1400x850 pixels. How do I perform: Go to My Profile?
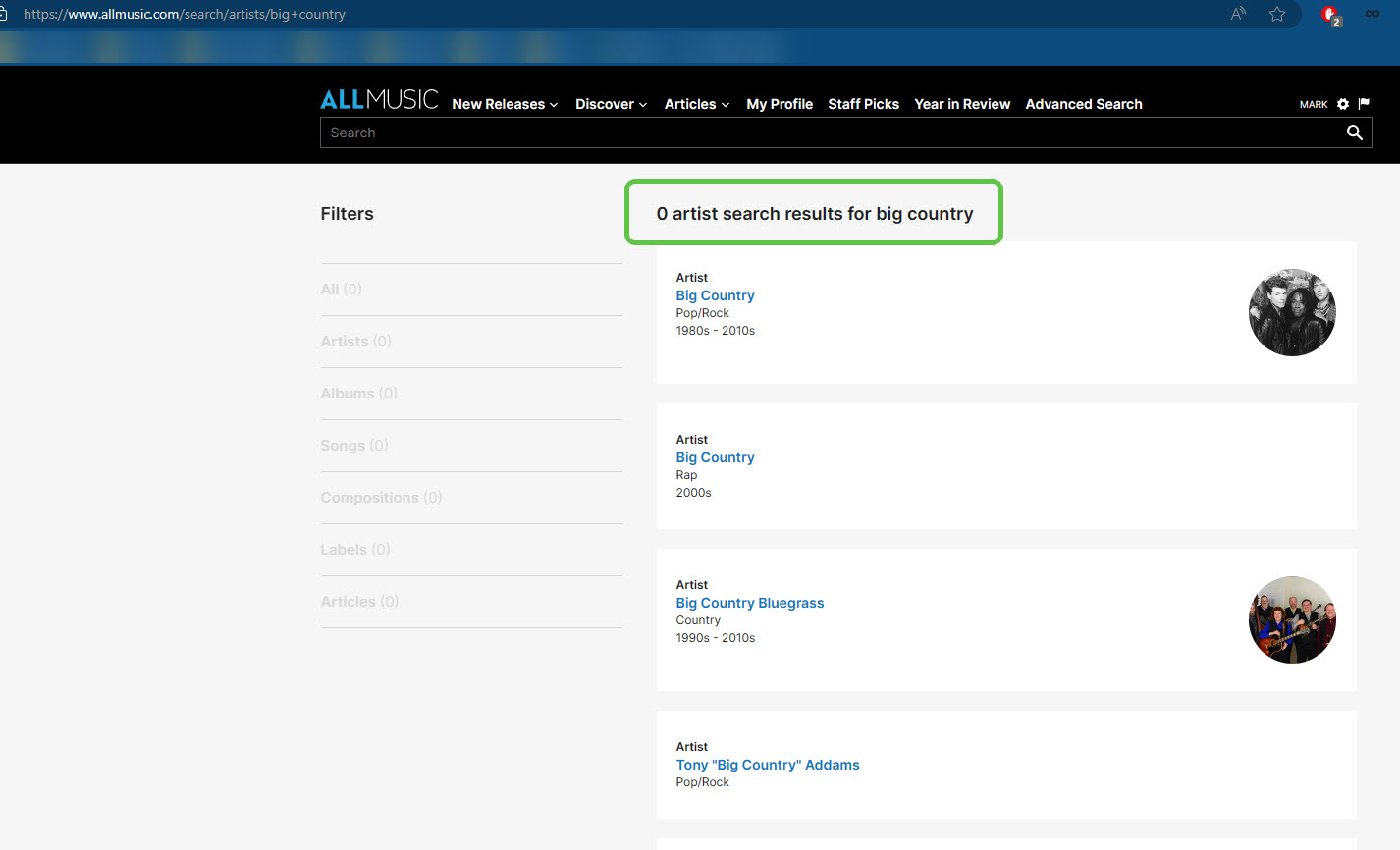[780, 104]
